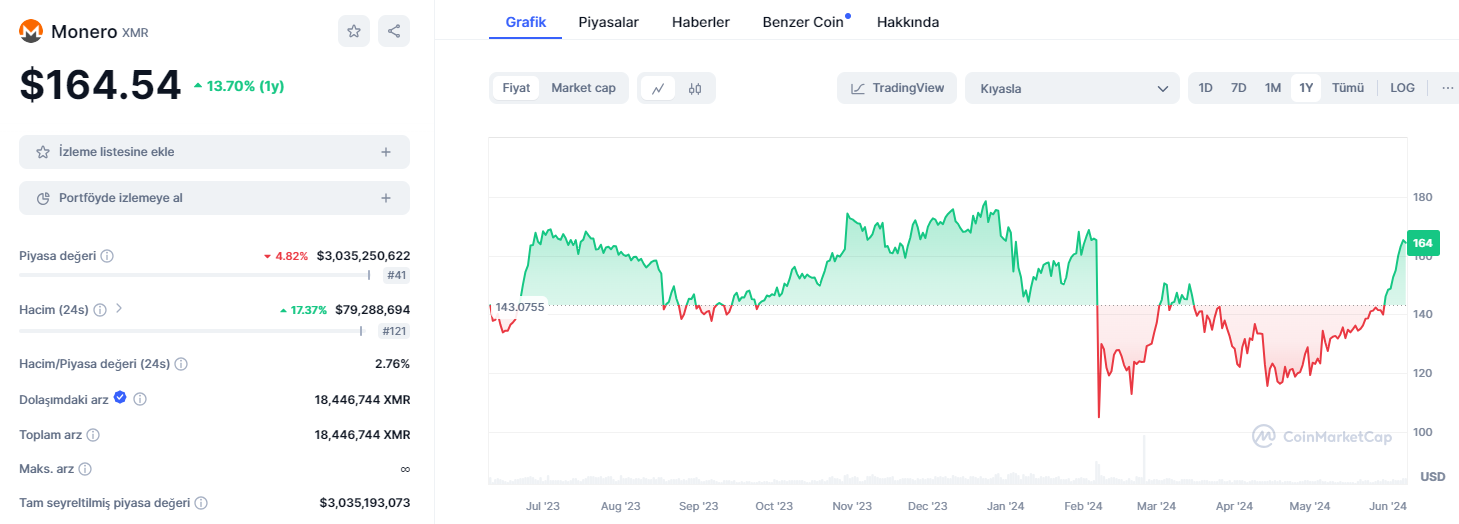Click the info icon beside Toplam arz

tap(93, 435)
